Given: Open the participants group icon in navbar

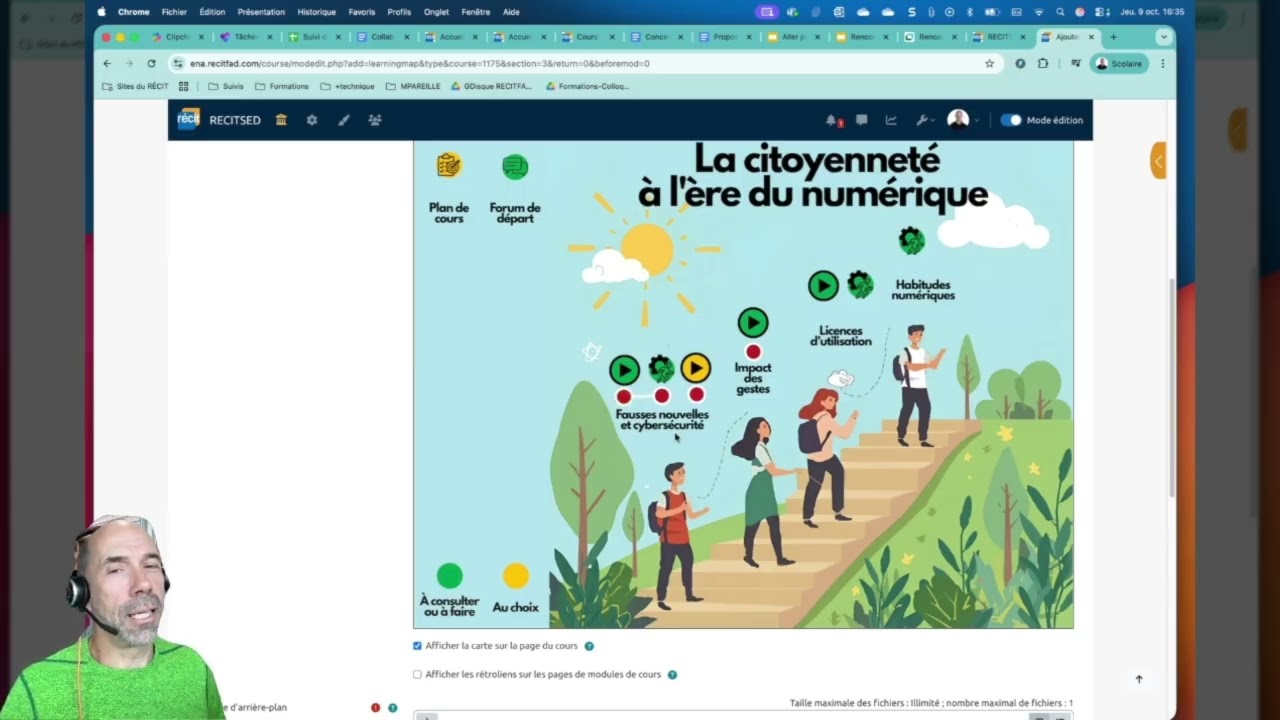Looking at the screenshot, I should coord(375,120).
